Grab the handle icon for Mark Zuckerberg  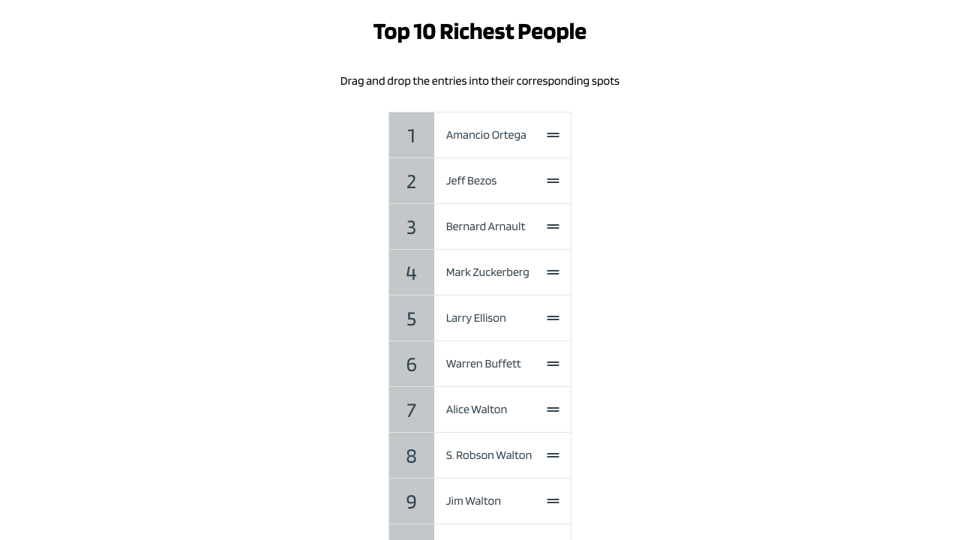pyautogui.click(x=553, y=272)
